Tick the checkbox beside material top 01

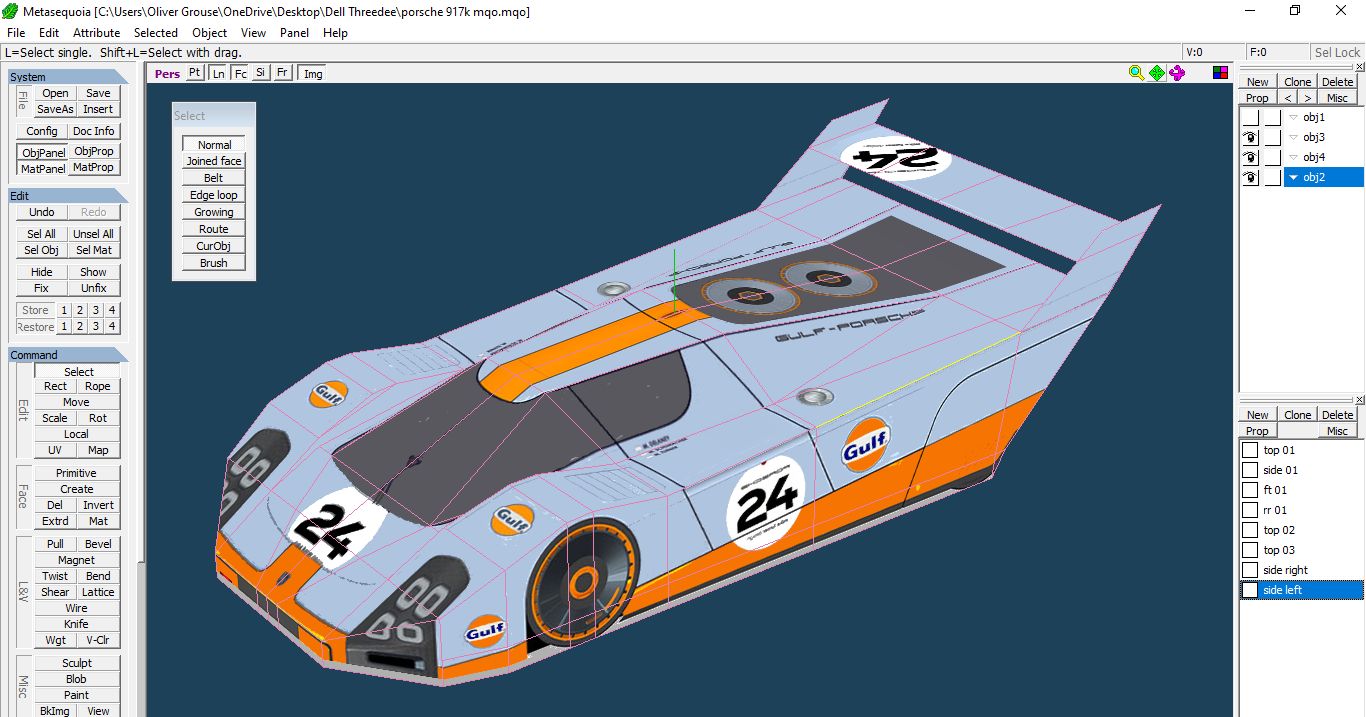coord(1250,450)
